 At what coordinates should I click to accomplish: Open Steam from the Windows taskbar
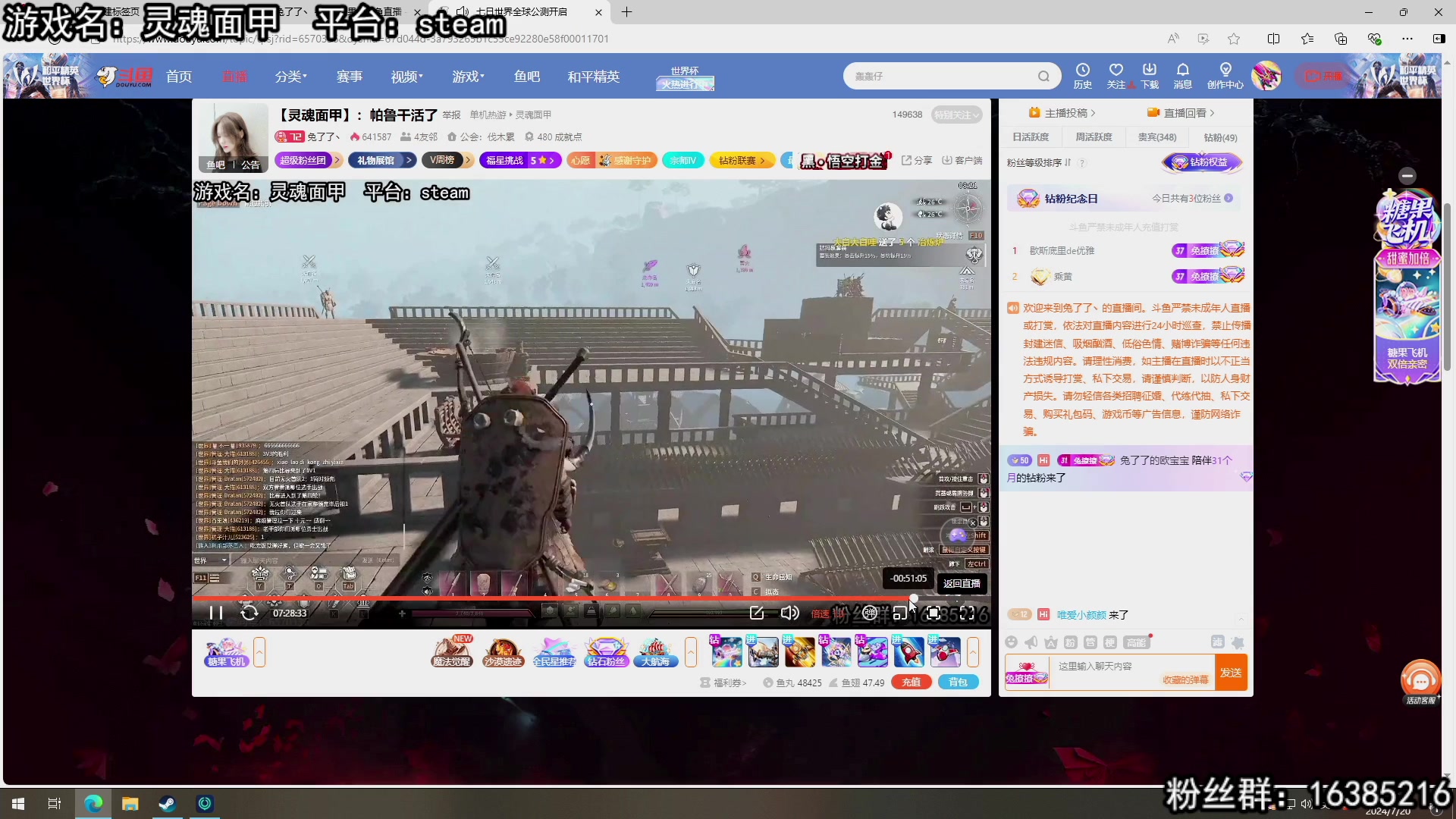168,803
